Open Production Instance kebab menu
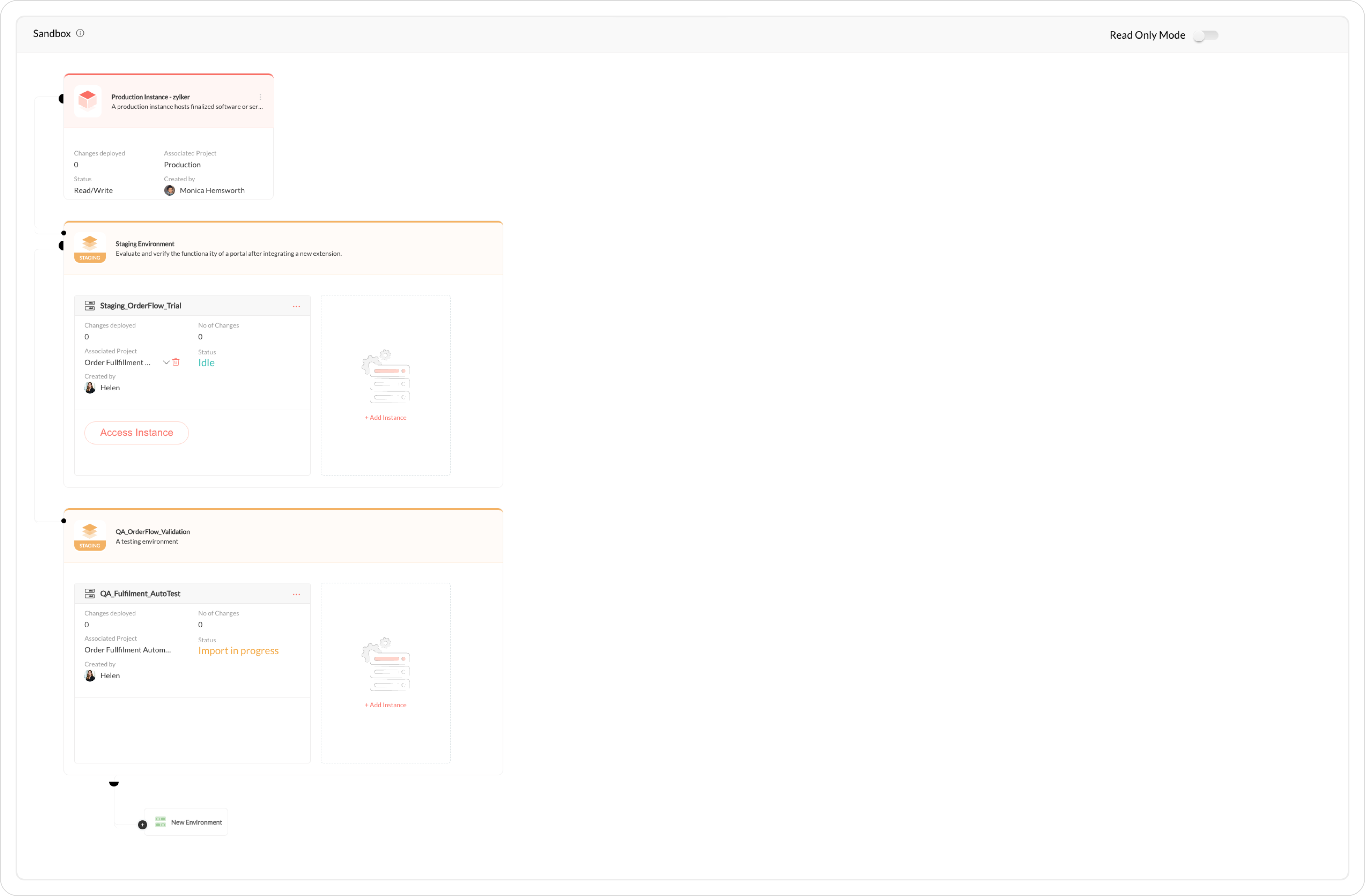1365x896 pixels. click(260, 97)
